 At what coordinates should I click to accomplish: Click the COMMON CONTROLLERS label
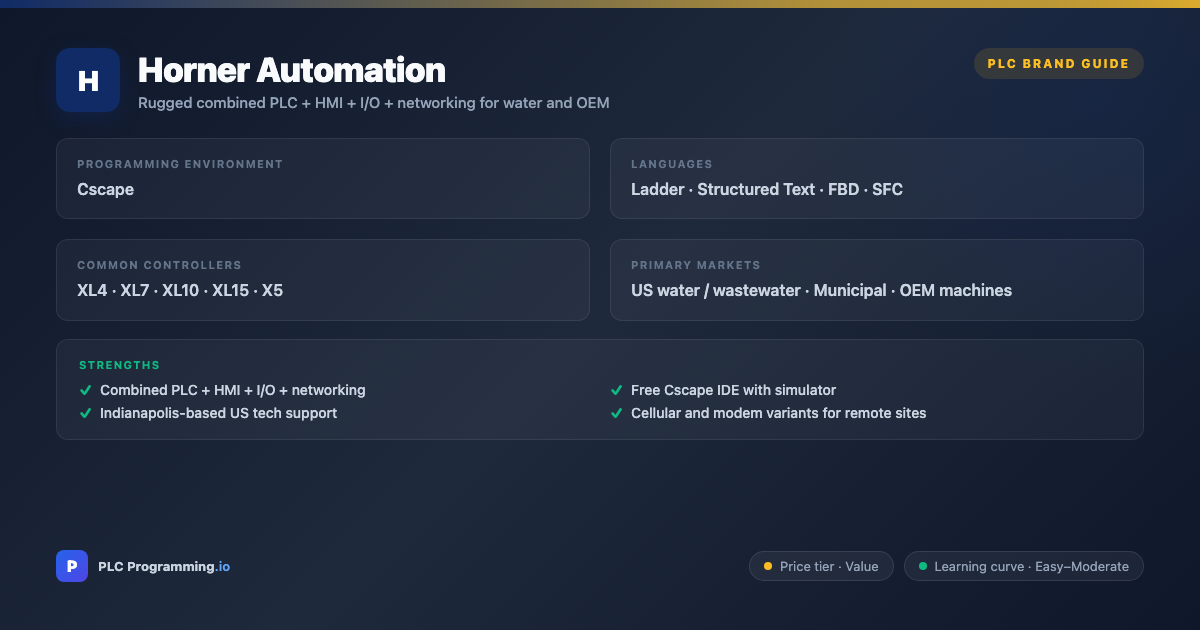(x=159, y=265)
